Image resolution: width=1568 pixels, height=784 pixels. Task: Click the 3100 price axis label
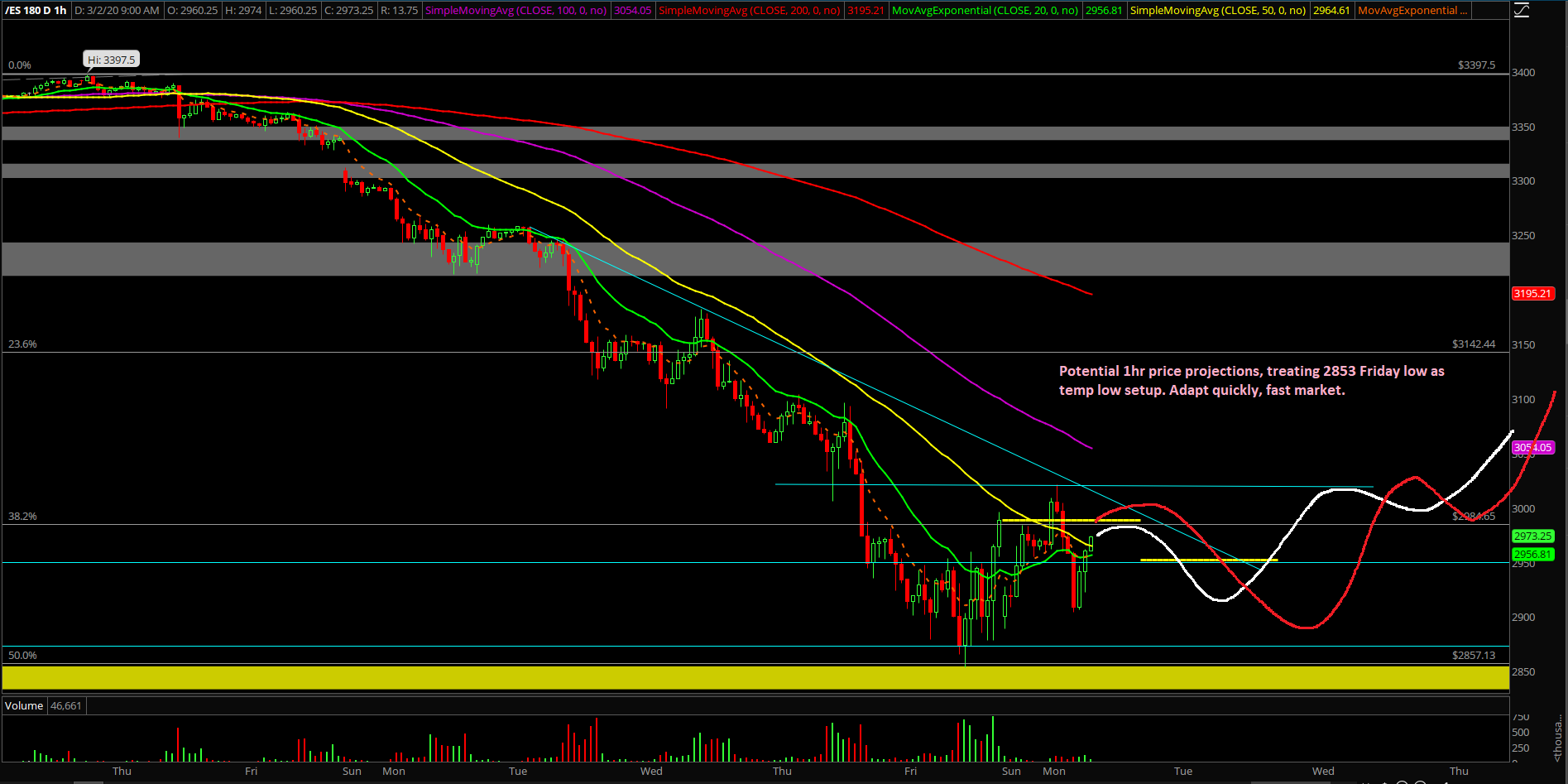tap(1523, 400)
